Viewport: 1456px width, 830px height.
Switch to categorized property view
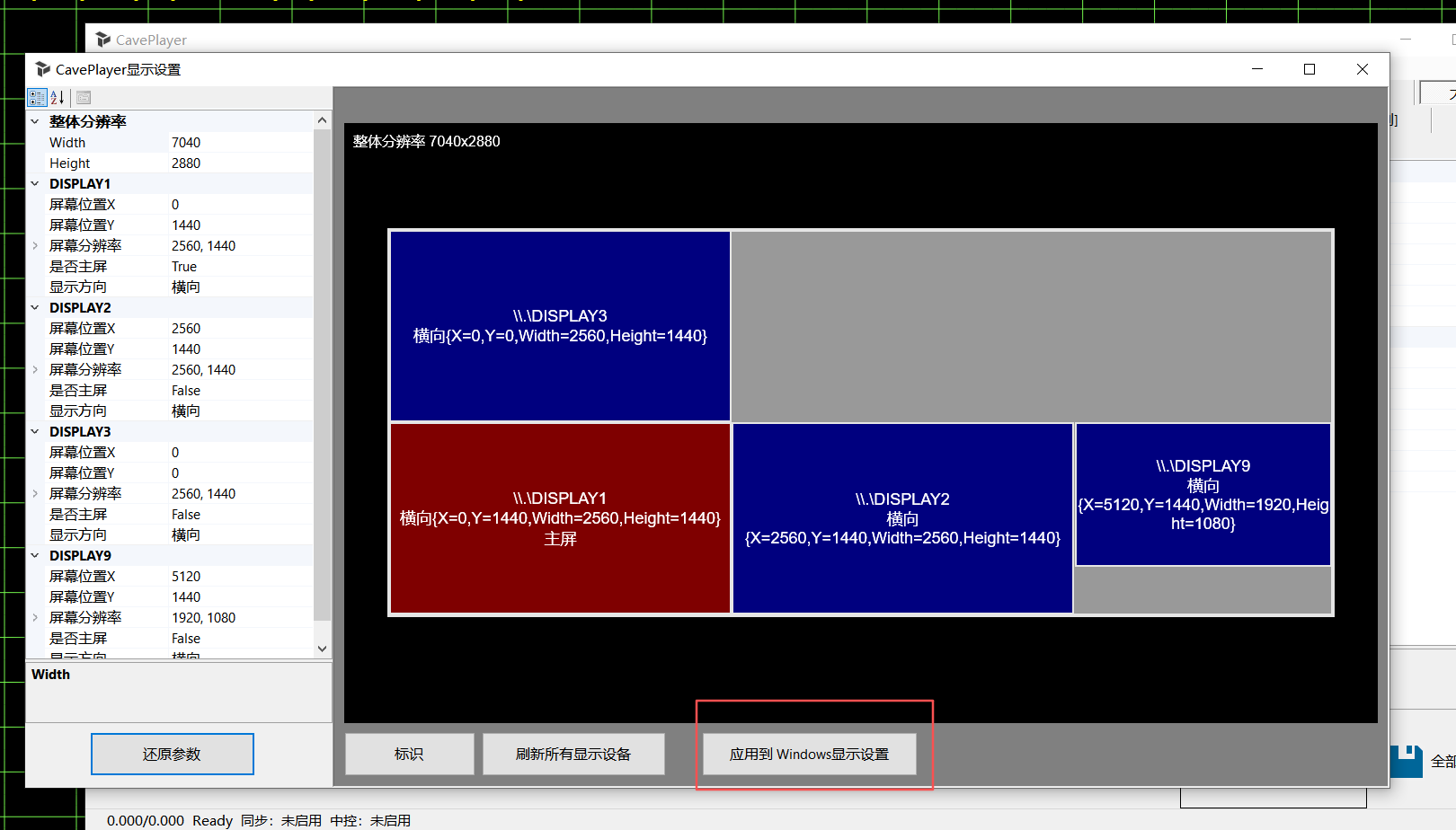(x=36, y=97)
